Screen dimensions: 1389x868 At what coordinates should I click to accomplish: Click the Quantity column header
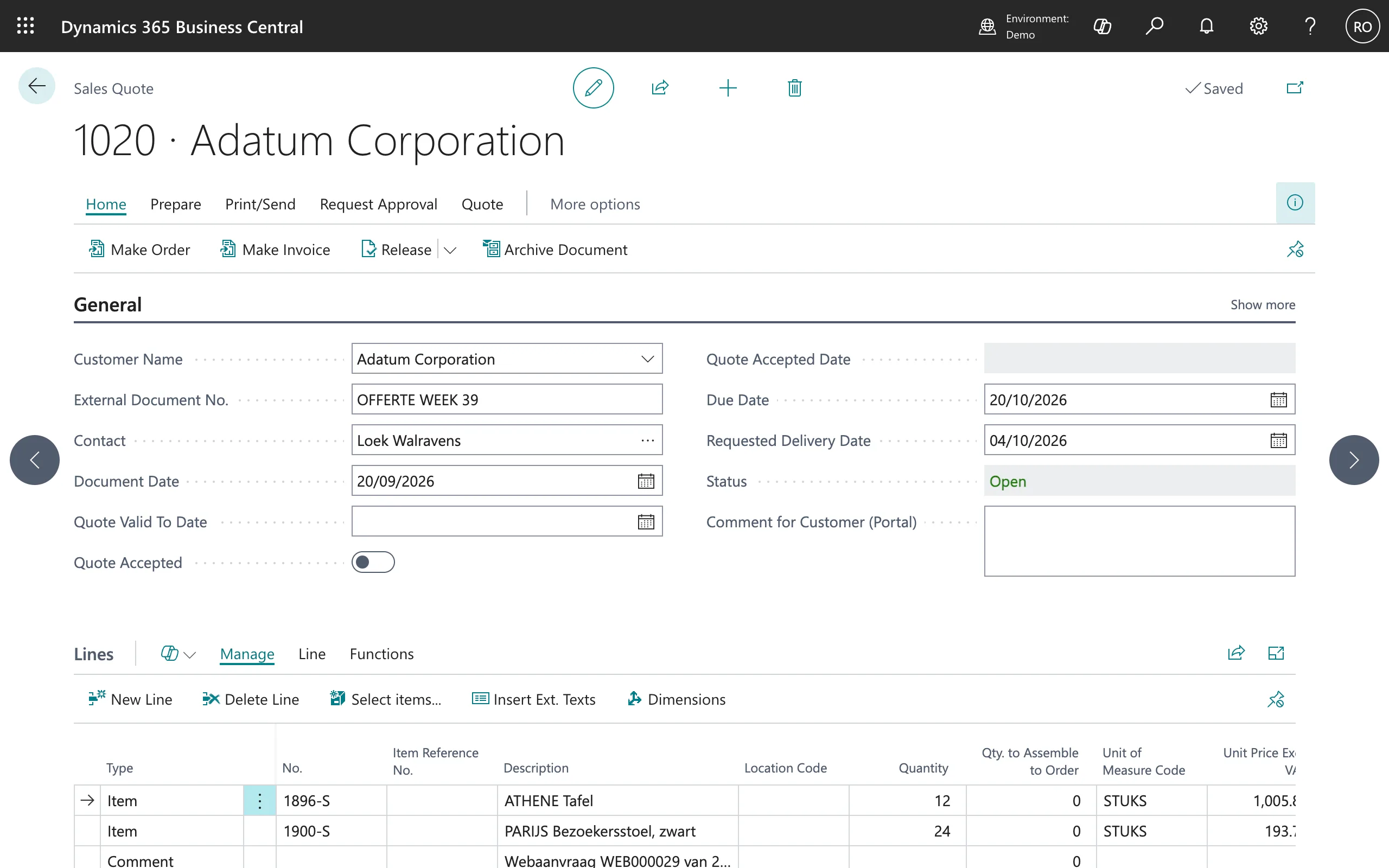pyautogui.click(x=923, y=768)
